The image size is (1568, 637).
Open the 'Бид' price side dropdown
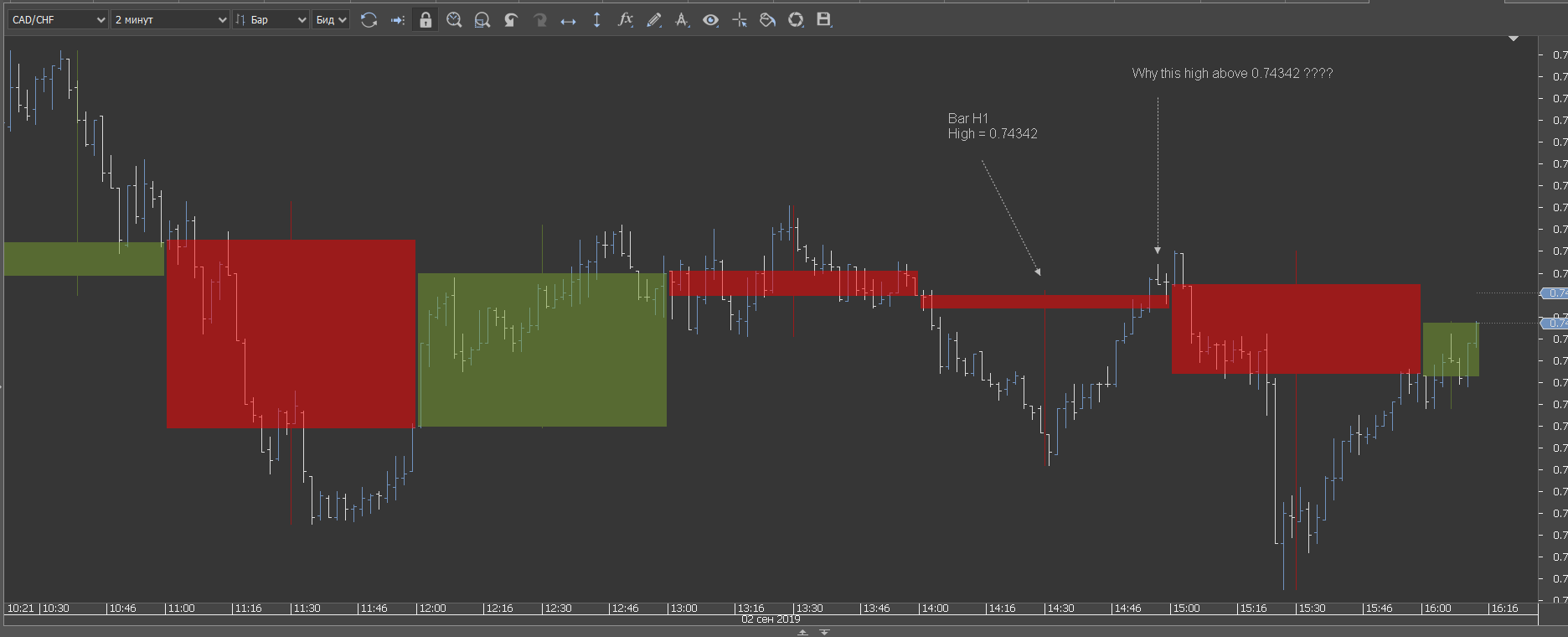331,19
